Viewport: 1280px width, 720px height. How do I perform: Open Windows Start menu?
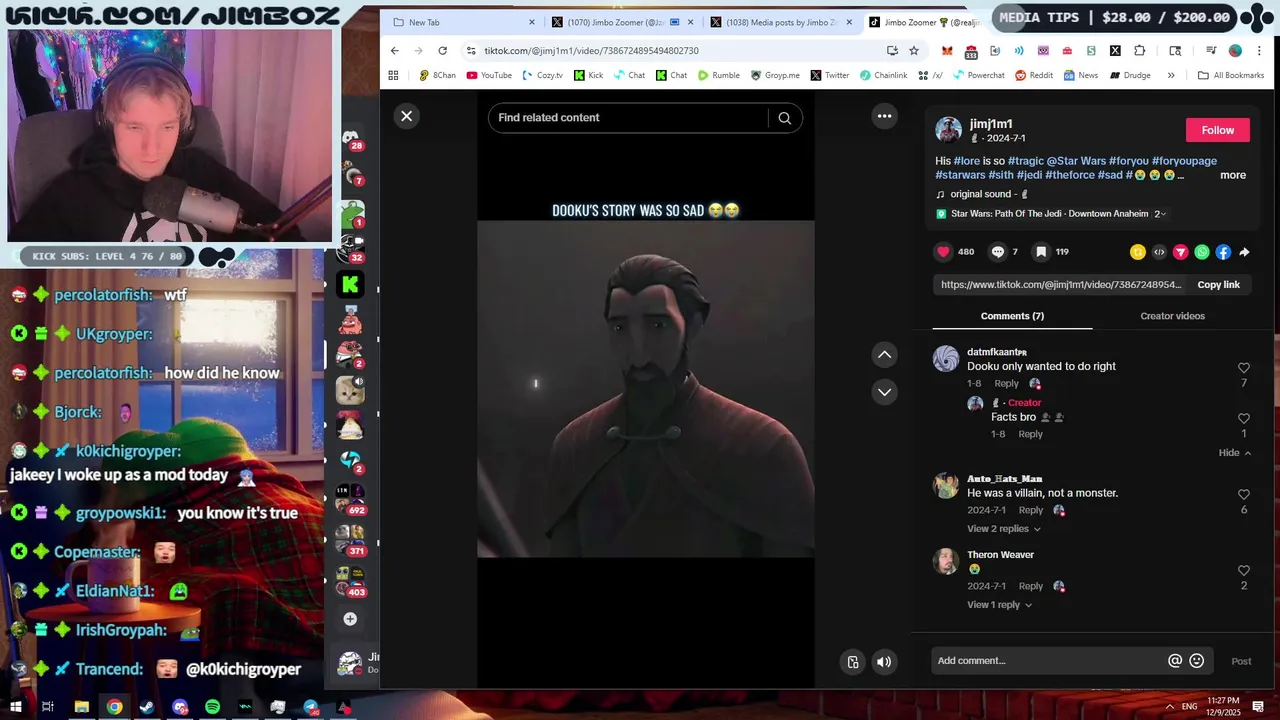16,707
